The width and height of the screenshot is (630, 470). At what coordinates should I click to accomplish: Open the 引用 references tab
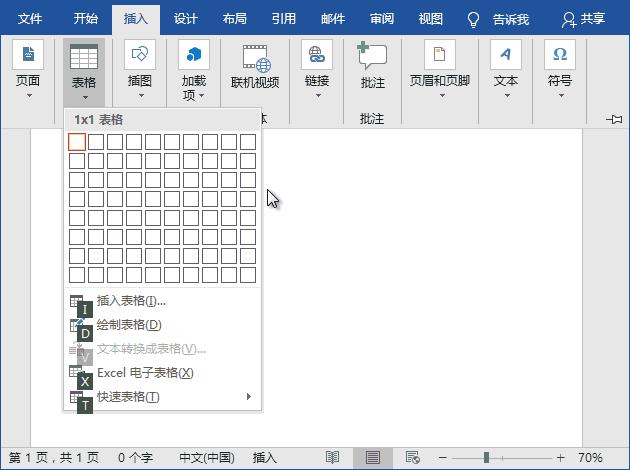(x=284, y=19)
